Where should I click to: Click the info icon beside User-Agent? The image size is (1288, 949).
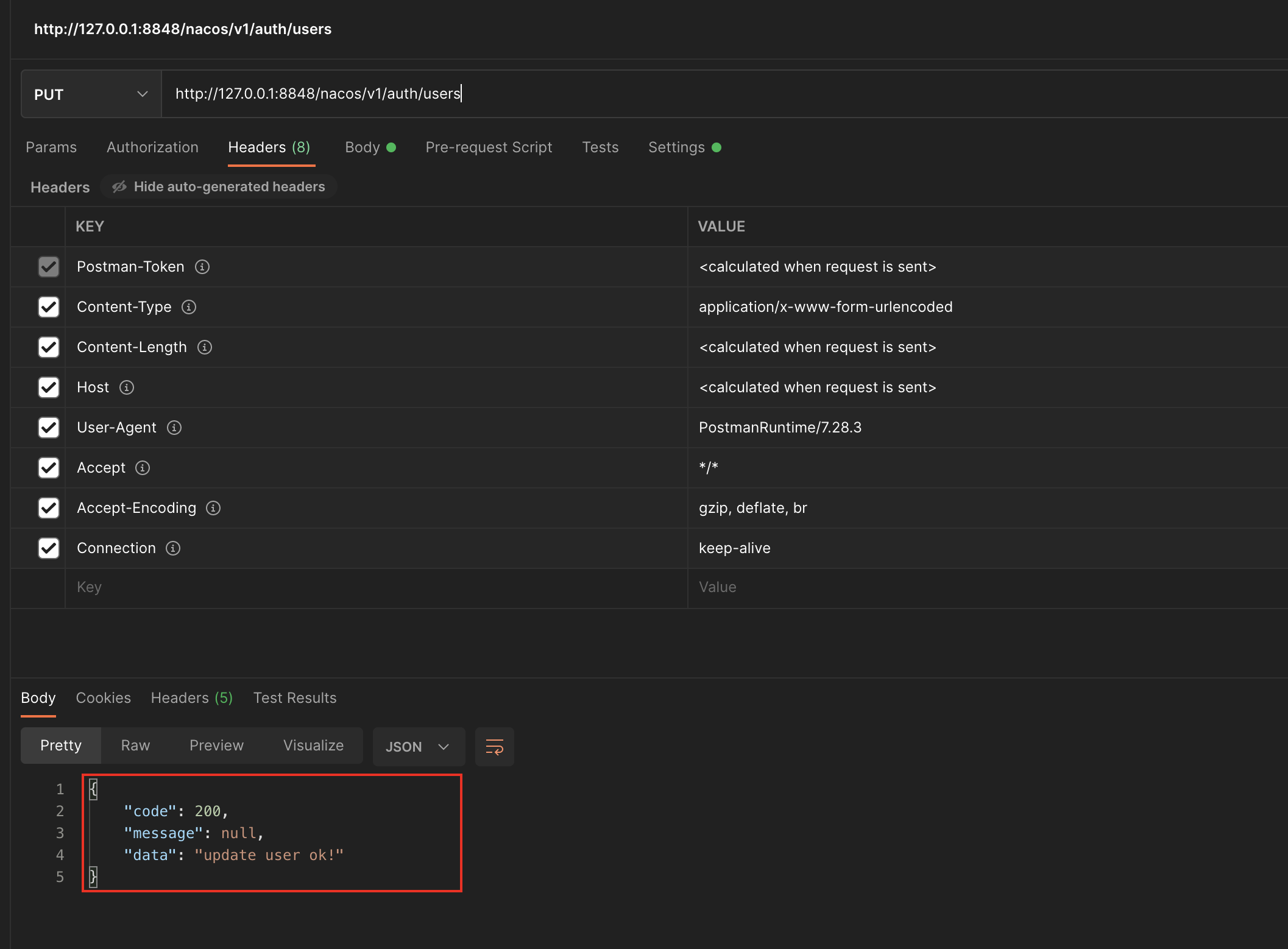point(174,428)
